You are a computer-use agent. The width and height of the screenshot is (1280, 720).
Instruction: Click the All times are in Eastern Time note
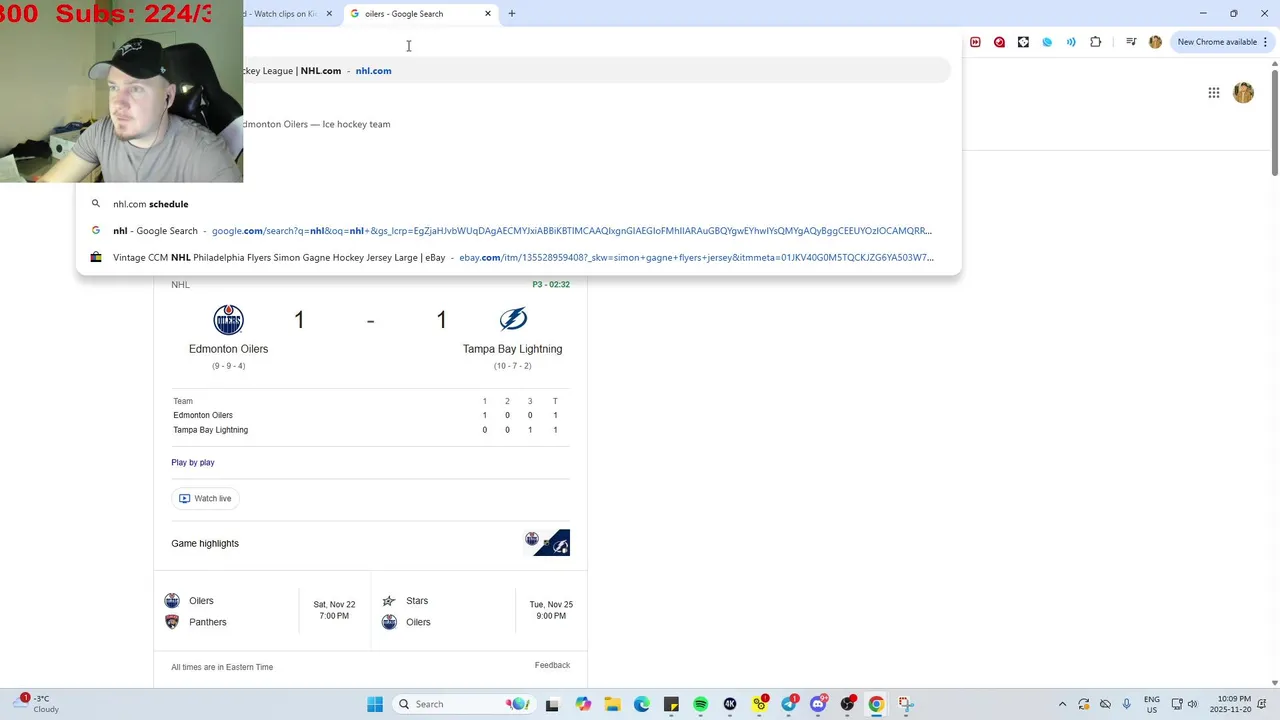click(222, 667)
